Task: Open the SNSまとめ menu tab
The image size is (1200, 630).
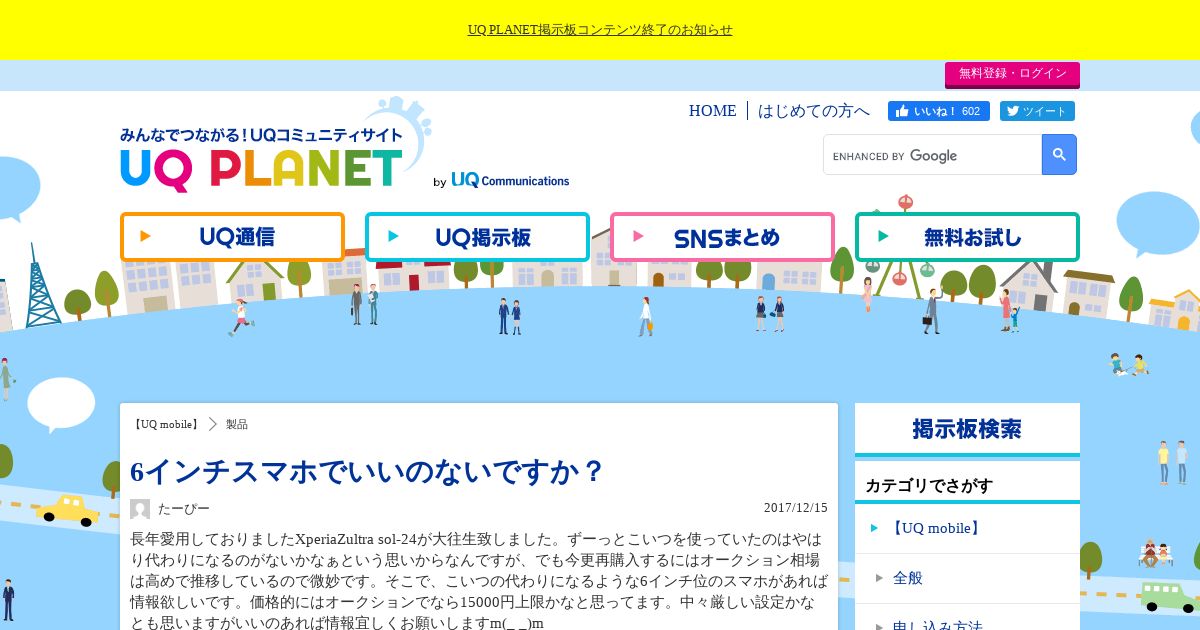Action: (x=722, y=237)
